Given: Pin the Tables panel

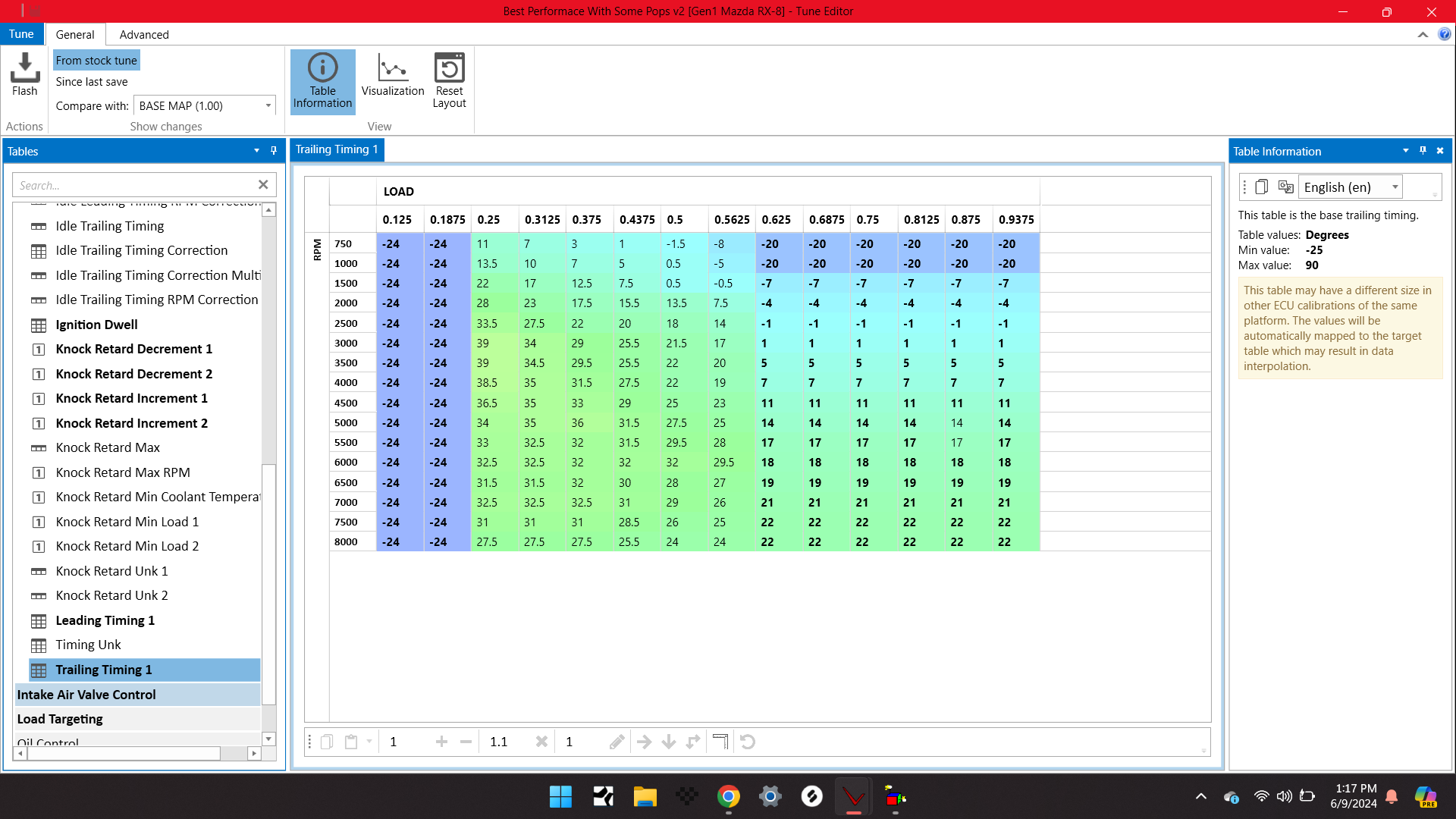Looking at the screenshot, I should (x=274, y=151).
